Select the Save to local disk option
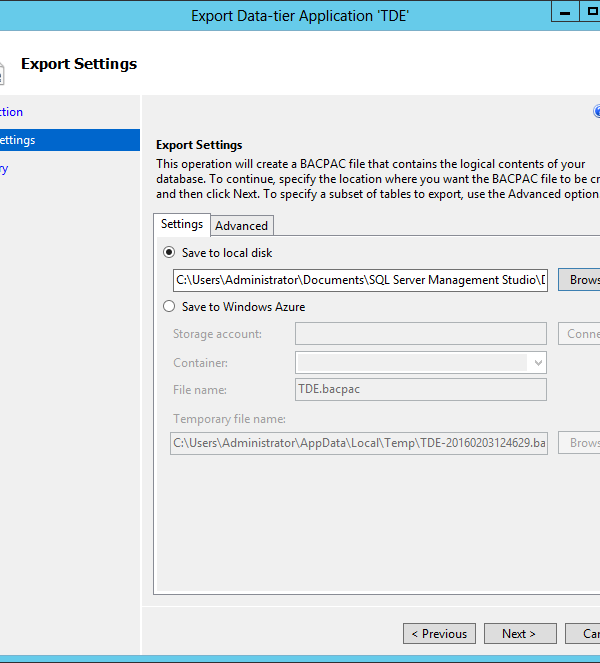 point(169,252)
